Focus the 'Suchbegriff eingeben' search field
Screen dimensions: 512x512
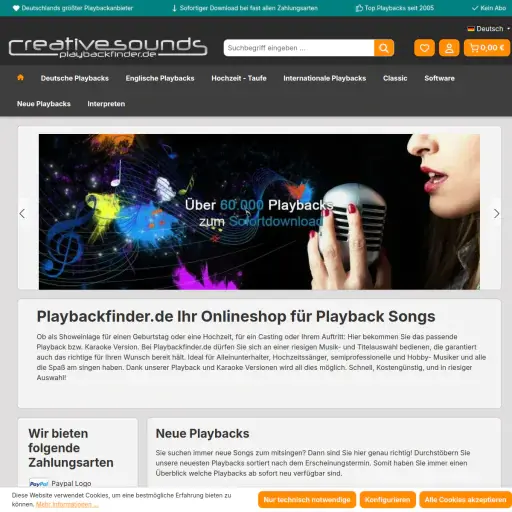(299, 48)
